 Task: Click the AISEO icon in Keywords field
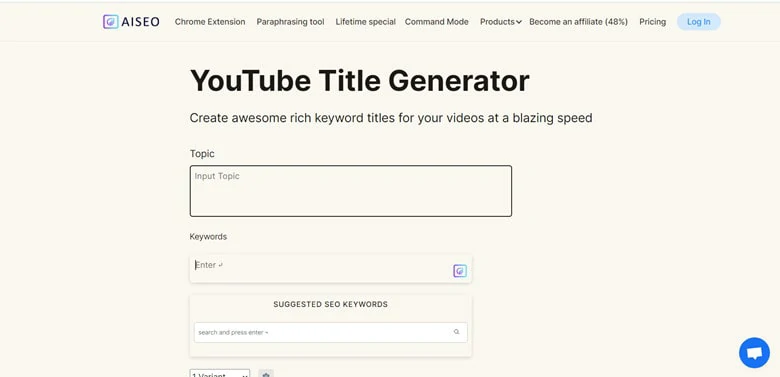[x=460, y=271]
